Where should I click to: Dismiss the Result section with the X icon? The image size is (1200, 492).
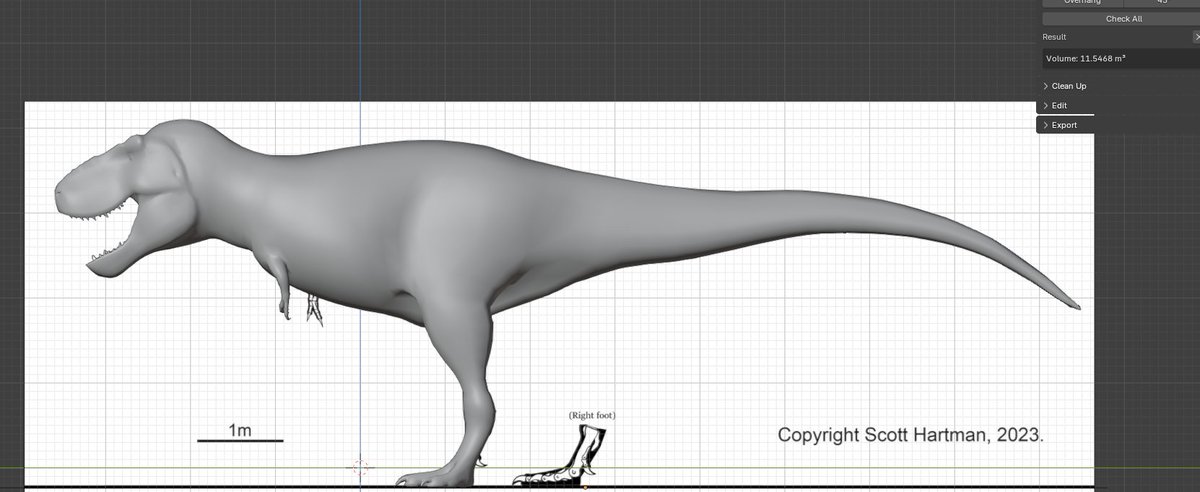pyautogui.click(x=1195, y=37)
